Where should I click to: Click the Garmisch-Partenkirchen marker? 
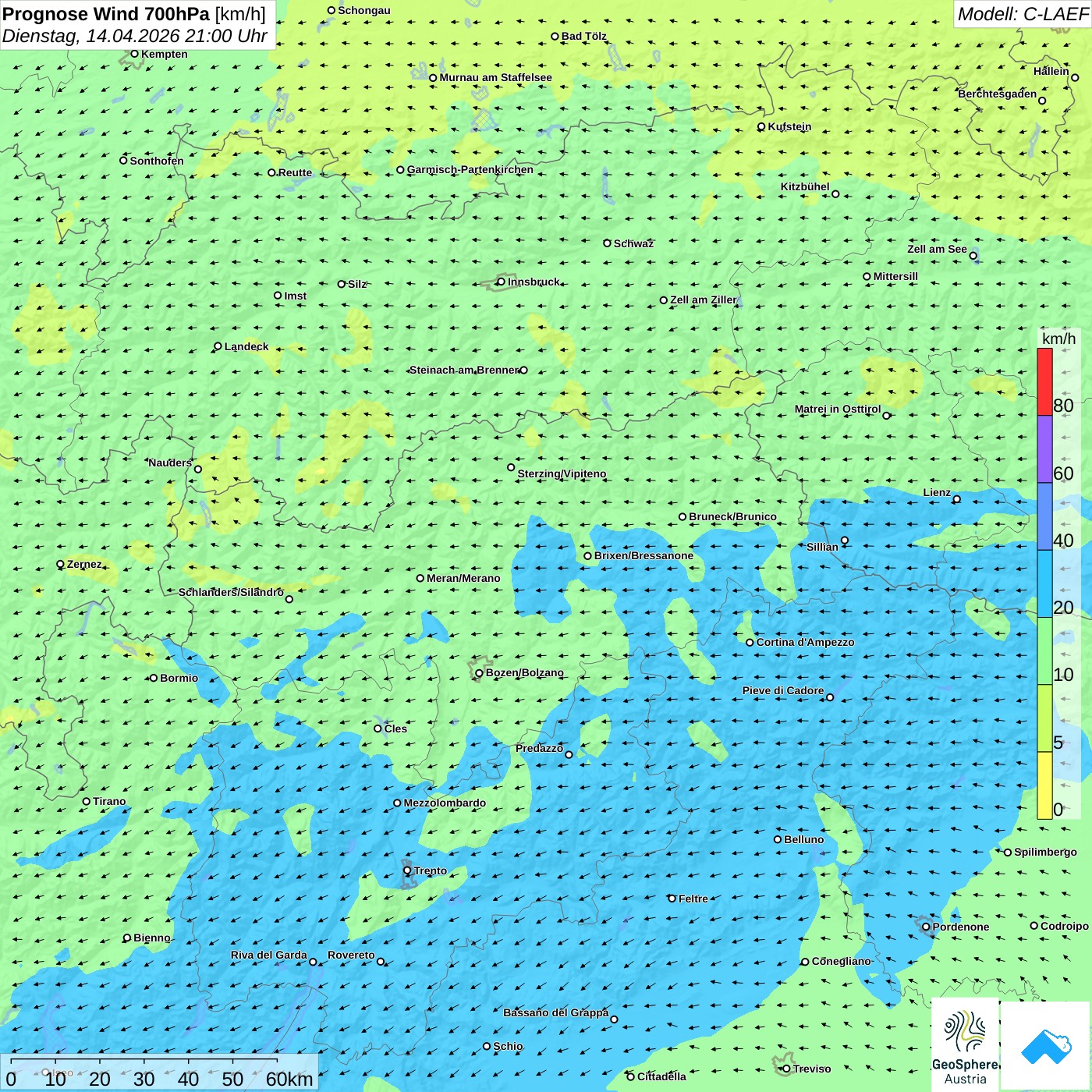(x=400, y=170)
